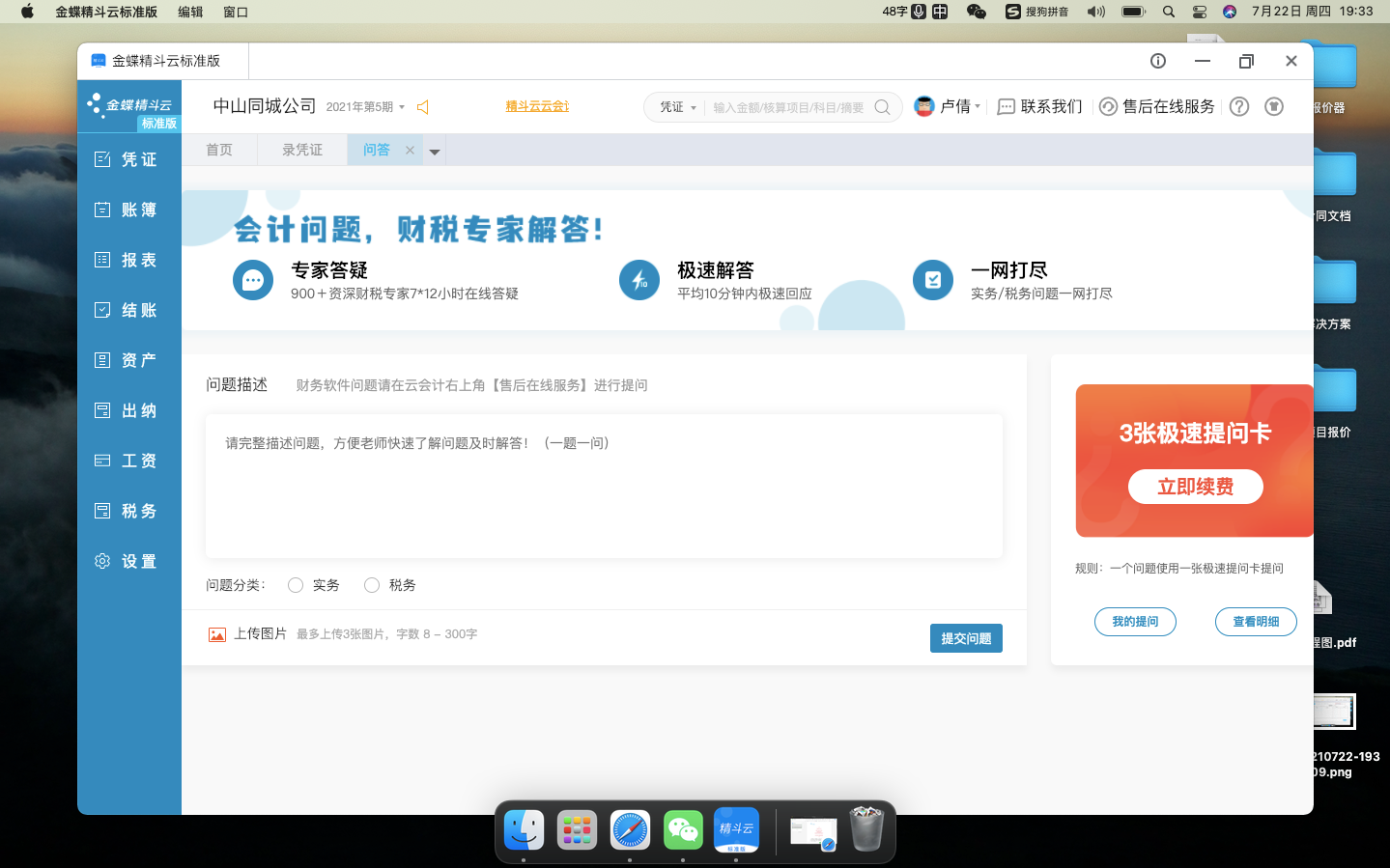Click the speaker announcement icon
This screenshot has height=868, width=1390.
422,107
